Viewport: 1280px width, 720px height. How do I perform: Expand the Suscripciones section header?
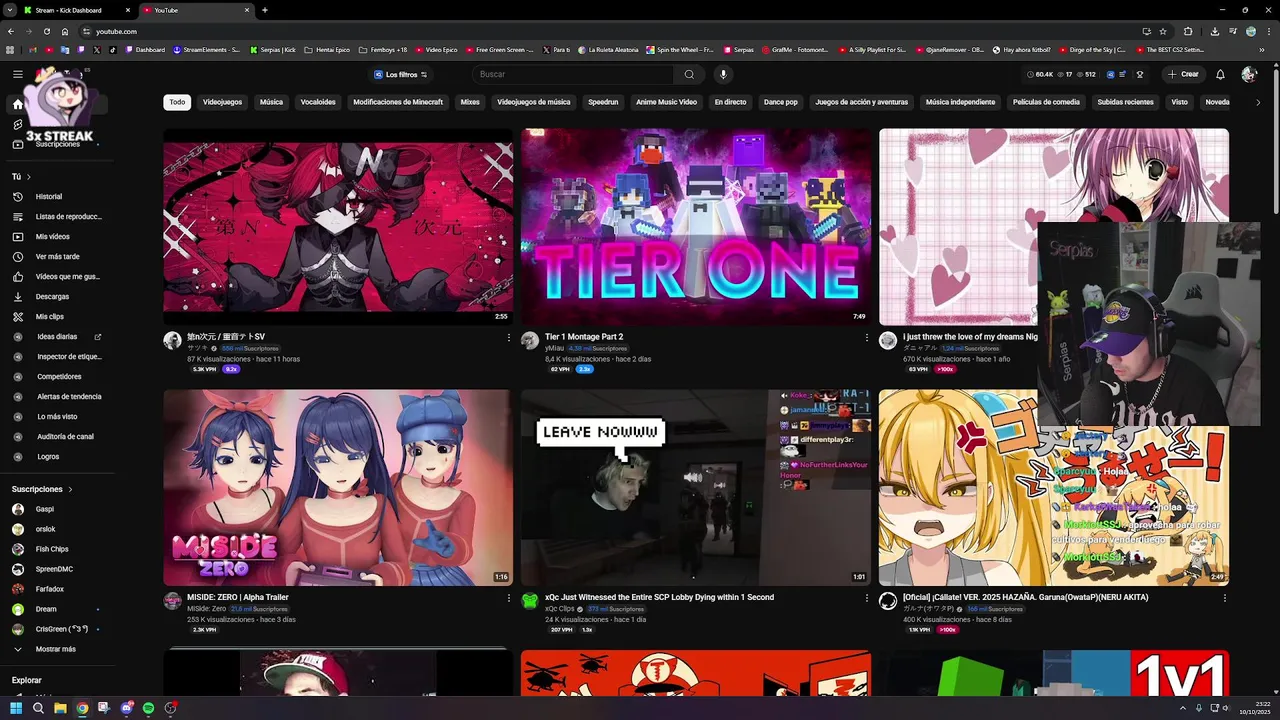pyautogui.click(x=42, y=489)
